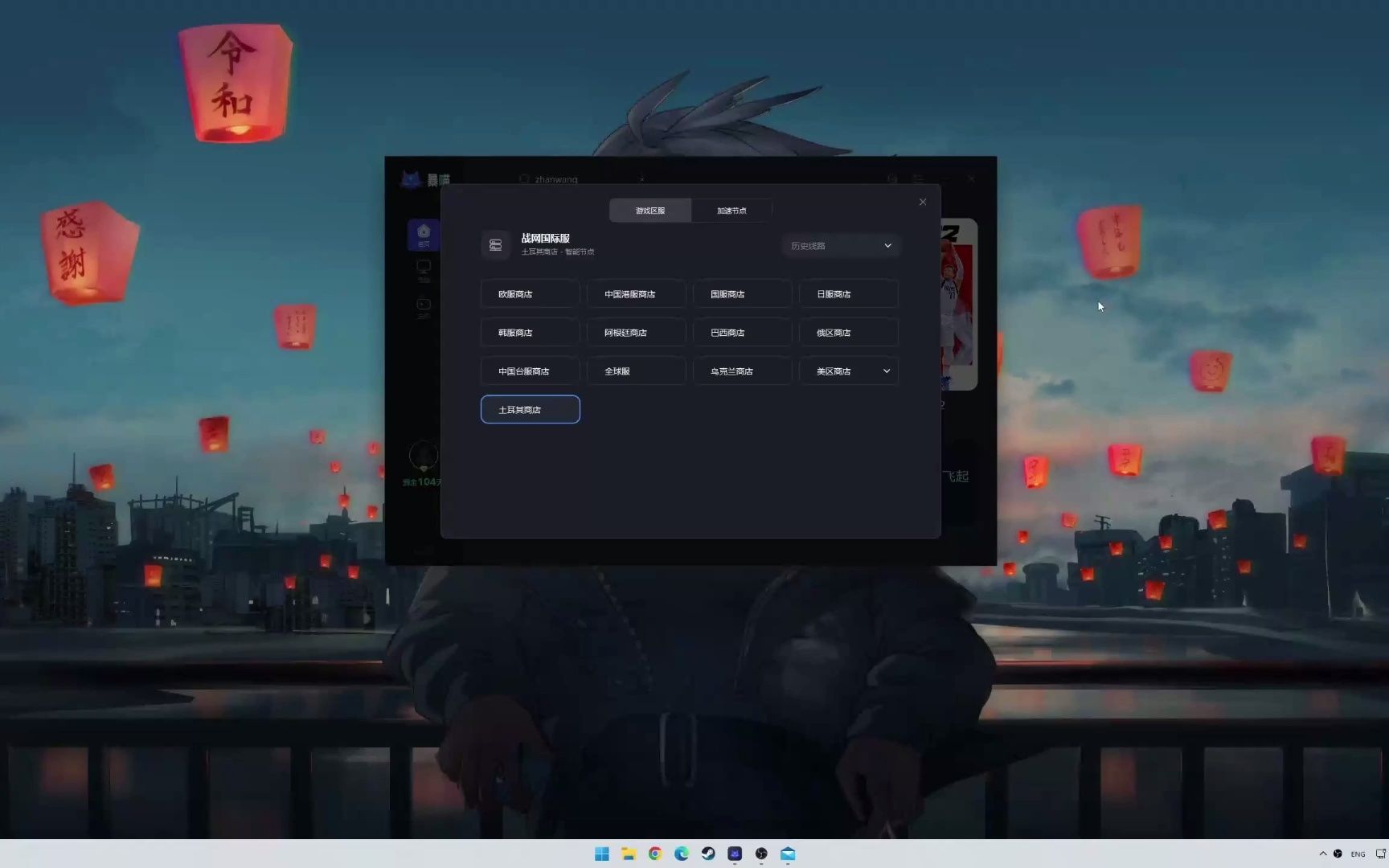Choose the 中国台服商店 region
The width and height of the screenshot is (1389, 868).
531,371
